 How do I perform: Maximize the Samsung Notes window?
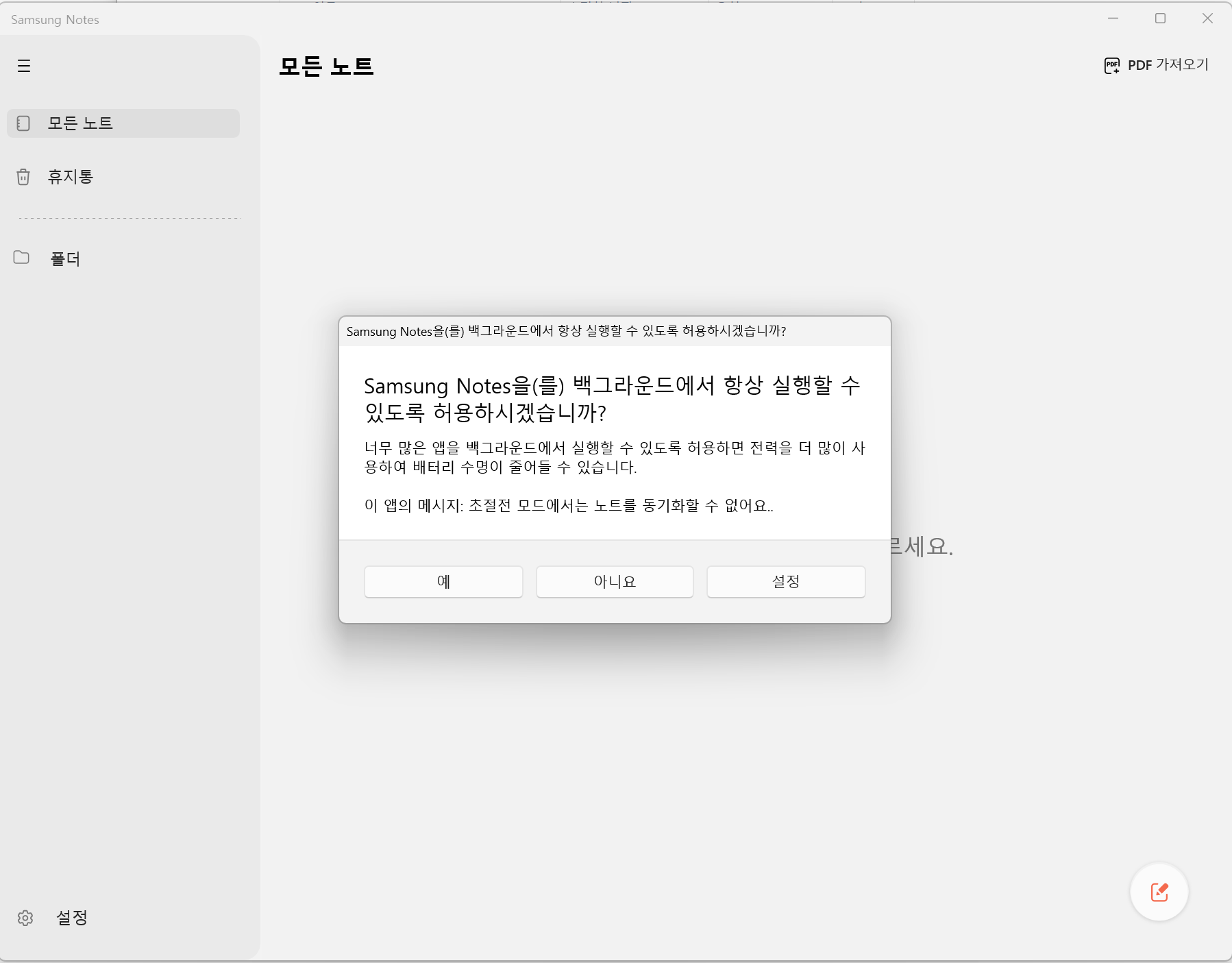tap(1160, 19)
